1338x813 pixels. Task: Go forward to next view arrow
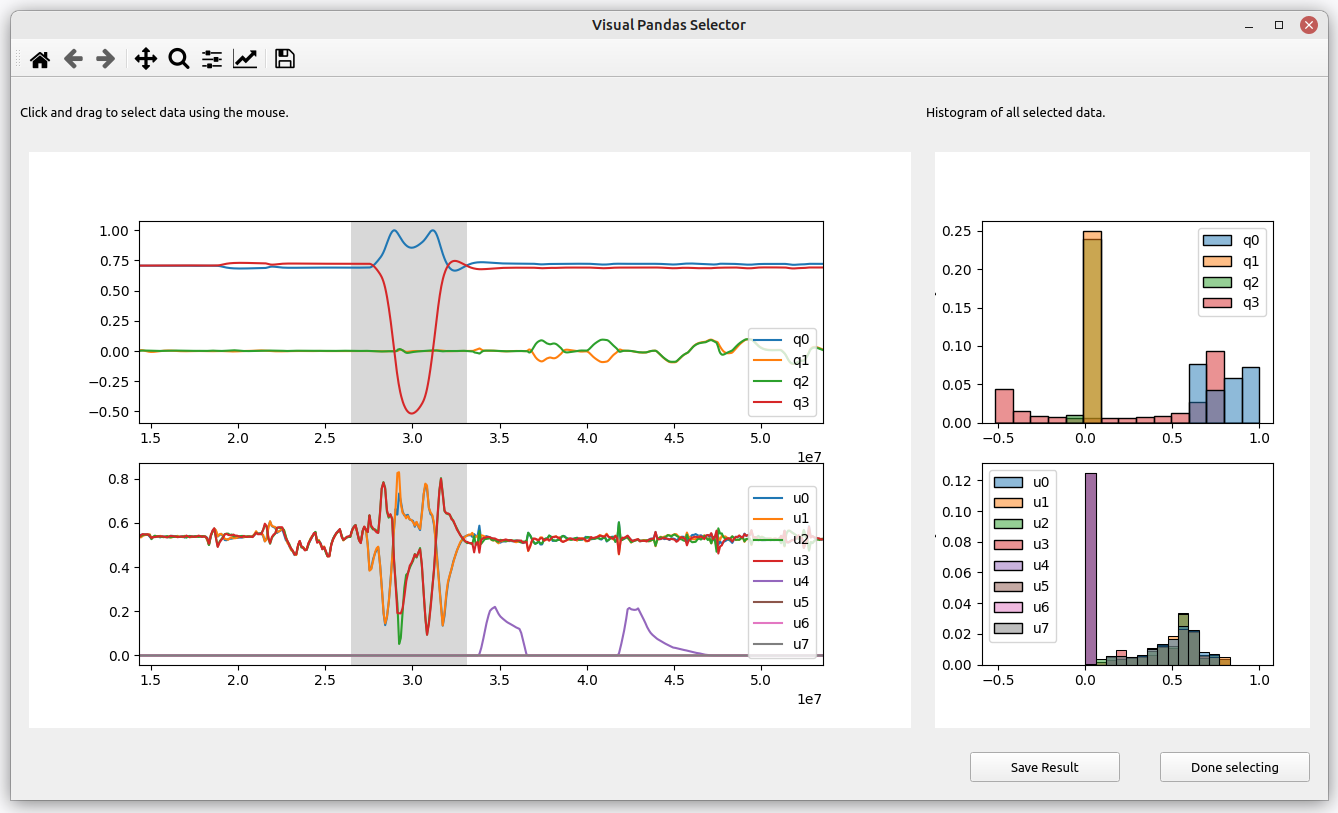pyautogui.click(x=105, y=59)
